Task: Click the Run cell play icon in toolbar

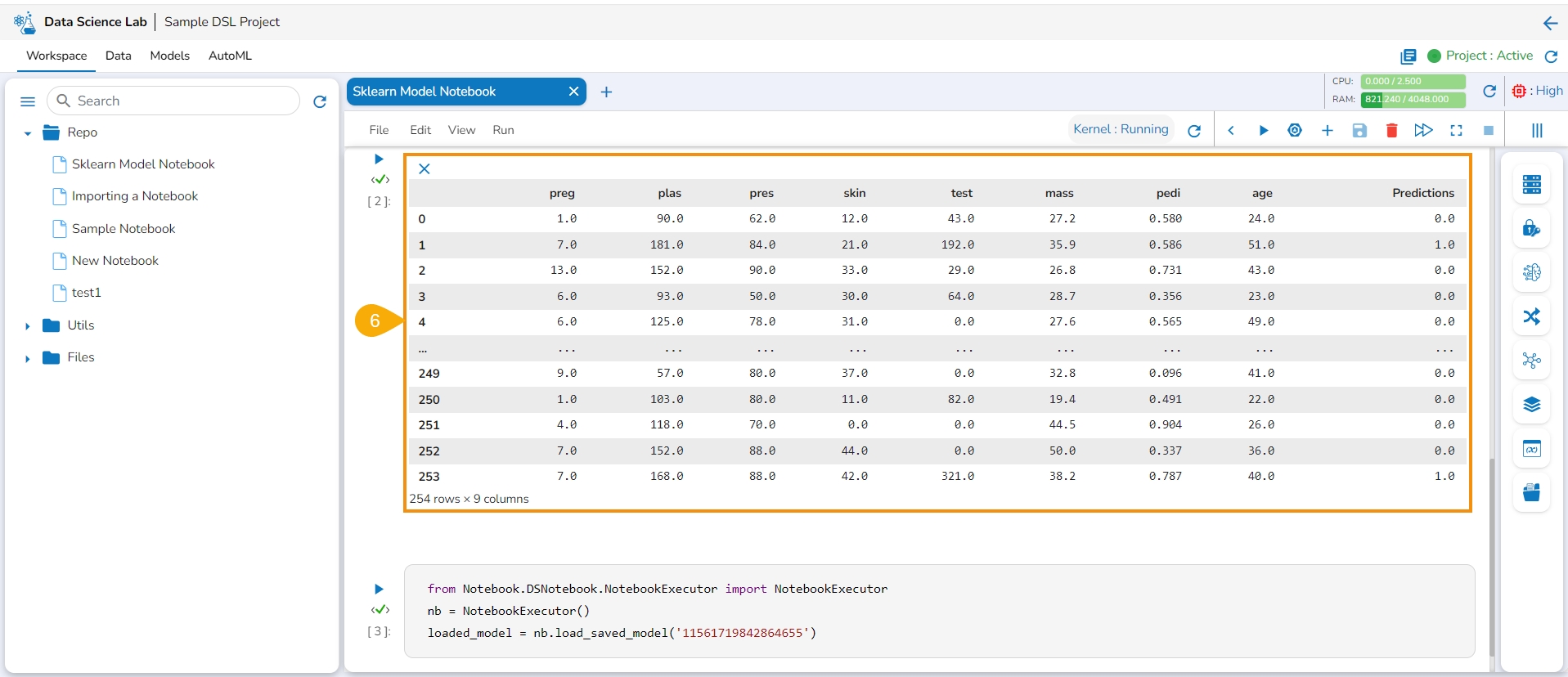Action: point(1263,131)
